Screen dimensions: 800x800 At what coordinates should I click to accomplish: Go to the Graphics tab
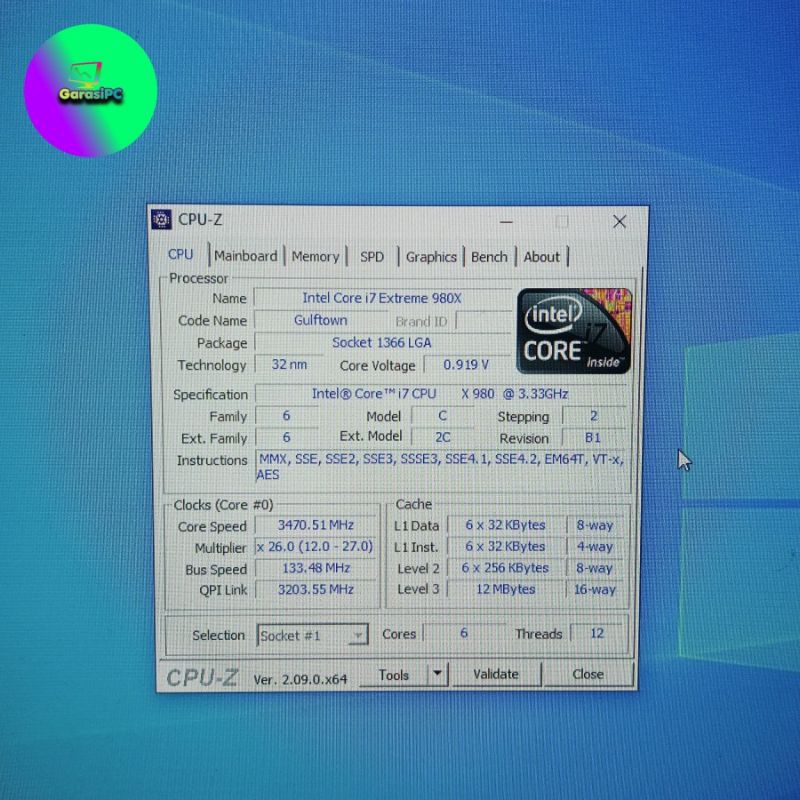click(431, 257)
